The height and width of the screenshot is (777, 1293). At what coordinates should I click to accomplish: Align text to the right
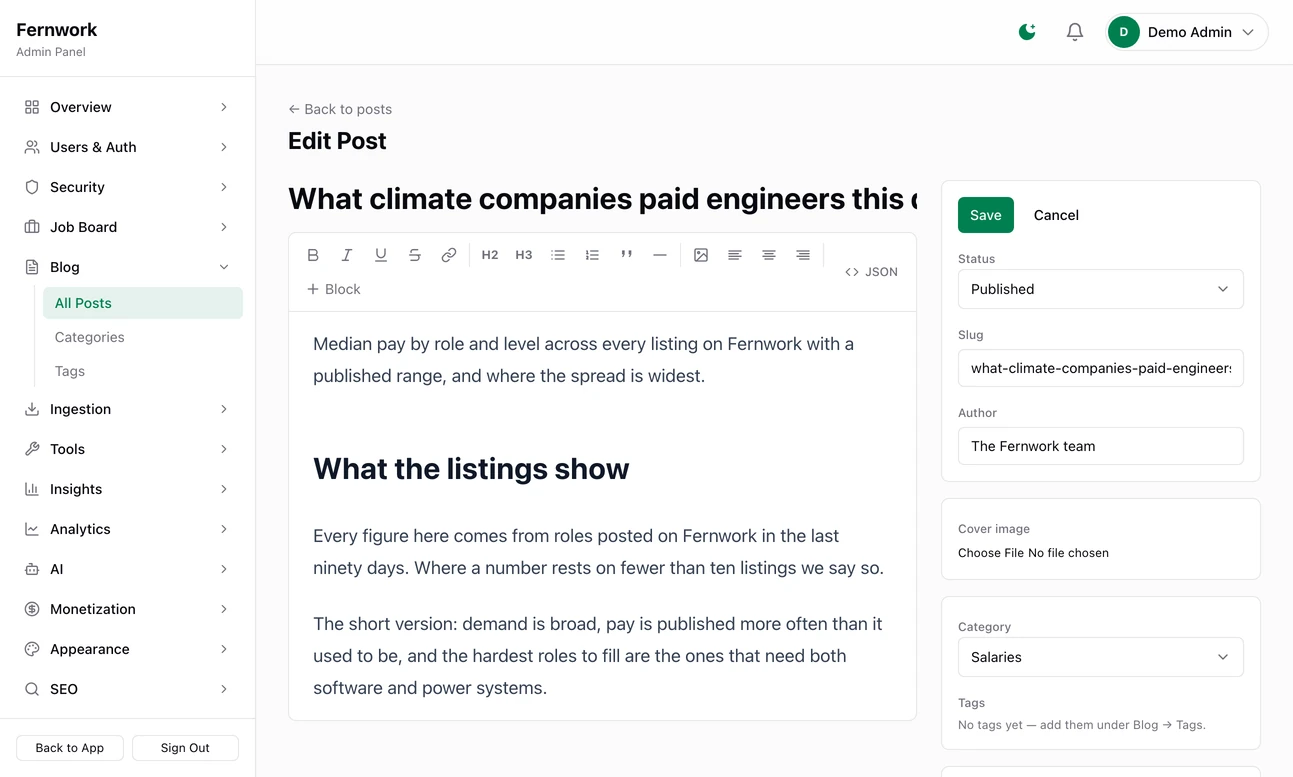(803, 255)
